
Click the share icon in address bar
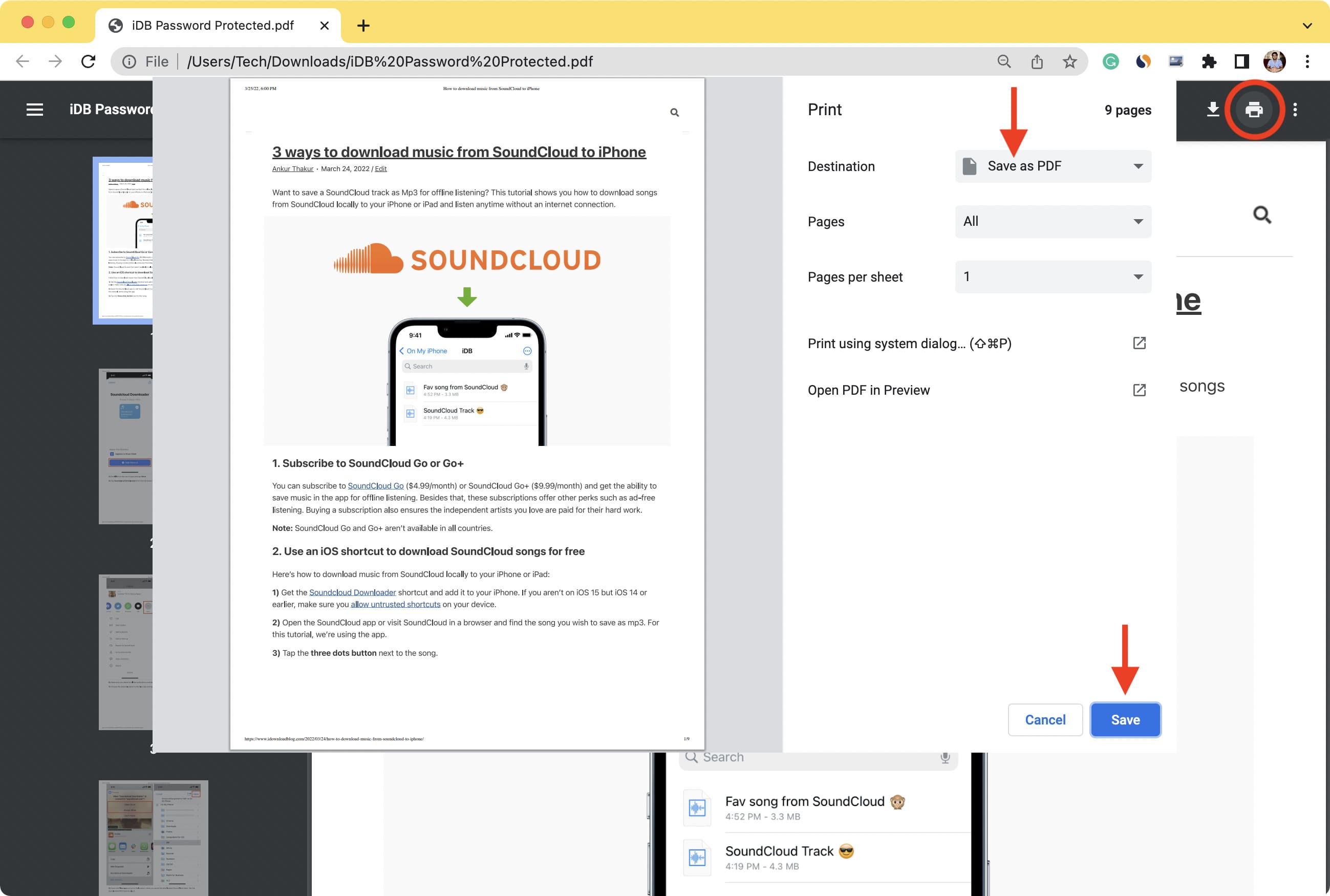[x=1037, y=61]
